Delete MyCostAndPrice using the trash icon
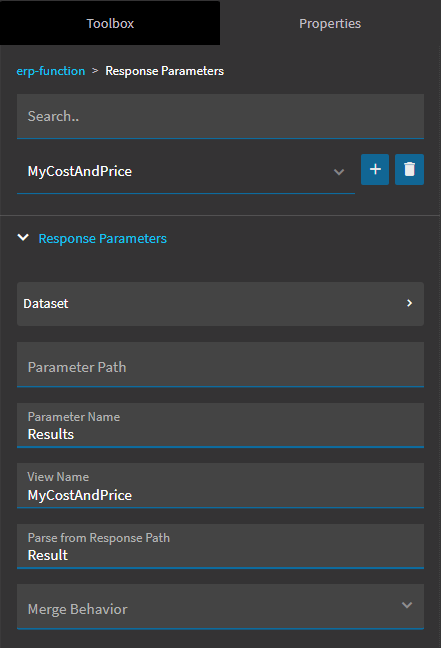 click(409, 169)
